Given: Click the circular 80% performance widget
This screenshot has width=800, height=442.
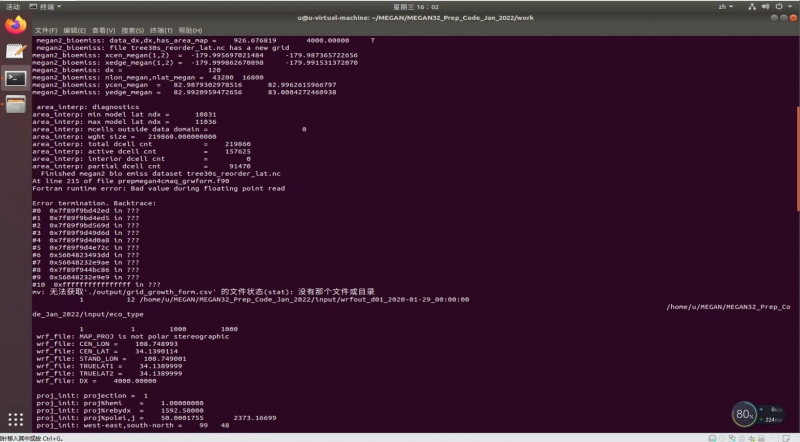Looking at the screenshot, I should coord(744,413).
